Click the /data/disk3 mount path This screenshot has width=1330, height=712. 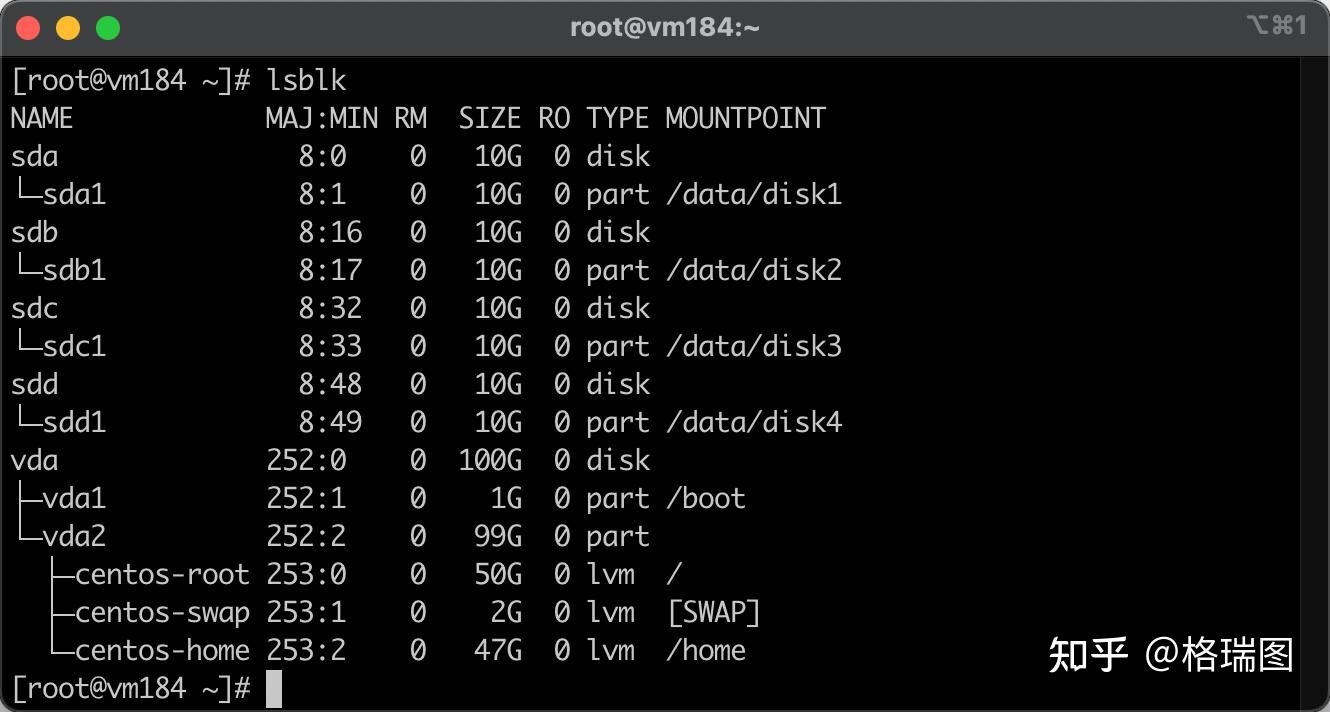pos(754,346)
